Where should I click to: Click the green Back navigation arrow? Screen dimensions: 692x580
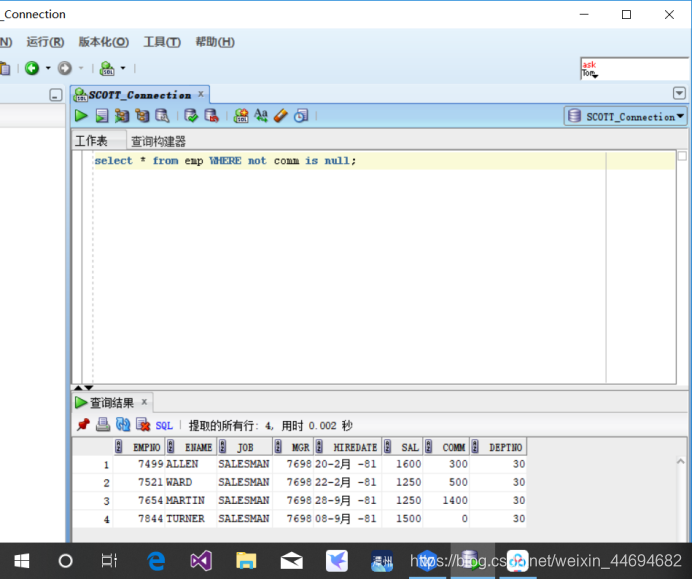point(32,68)
